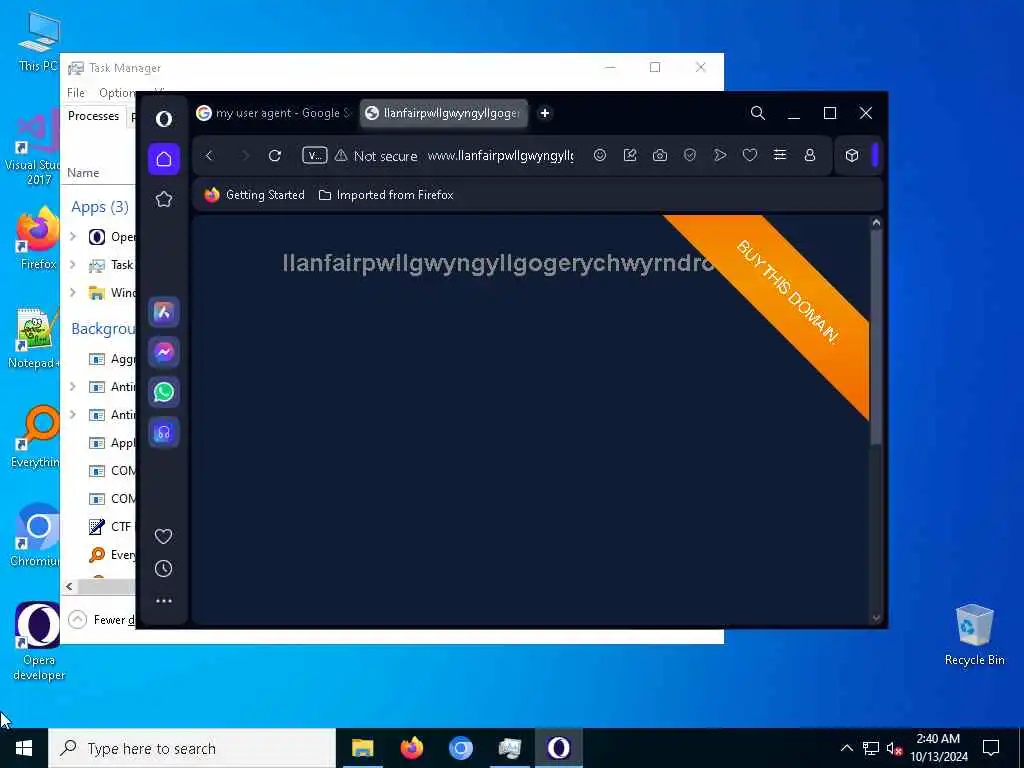Open the privacy protection shield icon
Viewport: 1024px width, 768px height.
click(x=690, y=155)
